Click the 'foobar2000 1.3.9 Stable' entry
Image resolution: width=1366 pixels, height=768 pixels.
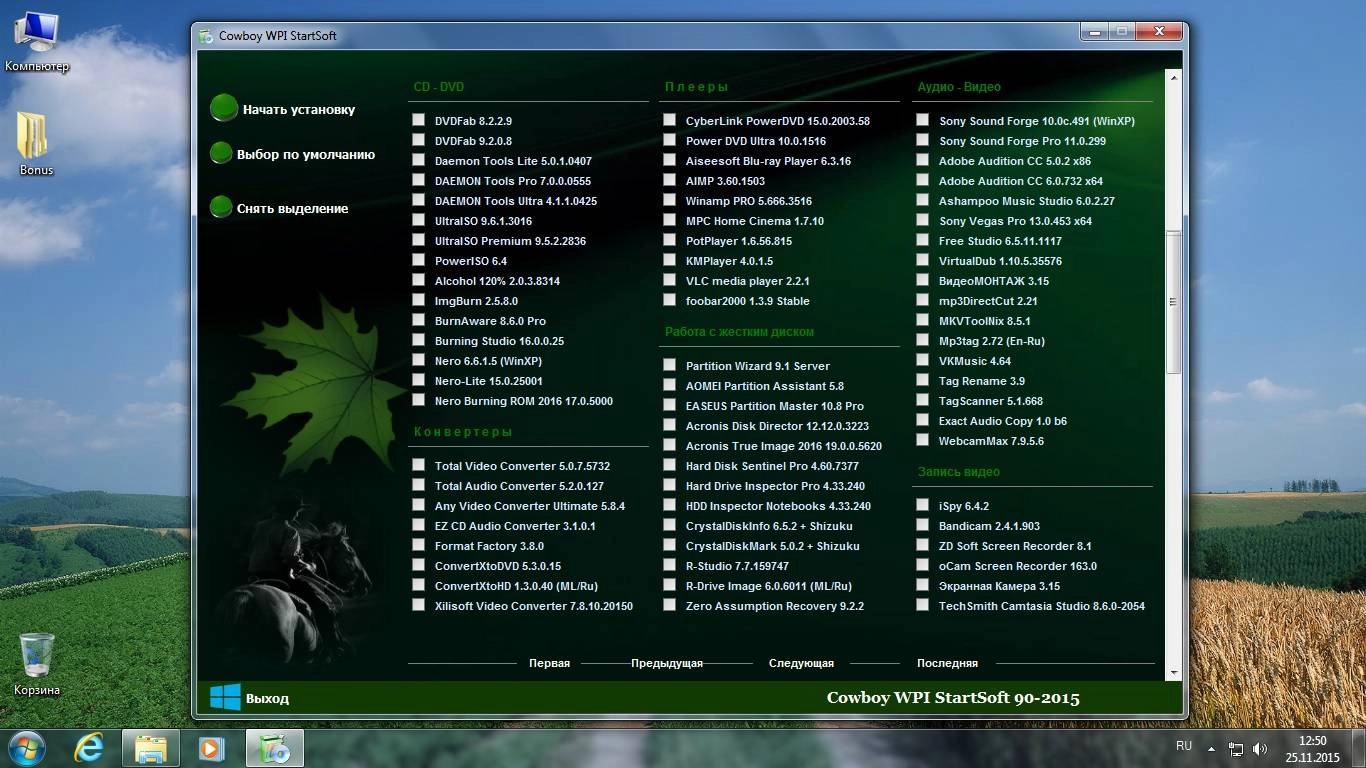pos(747,301)
